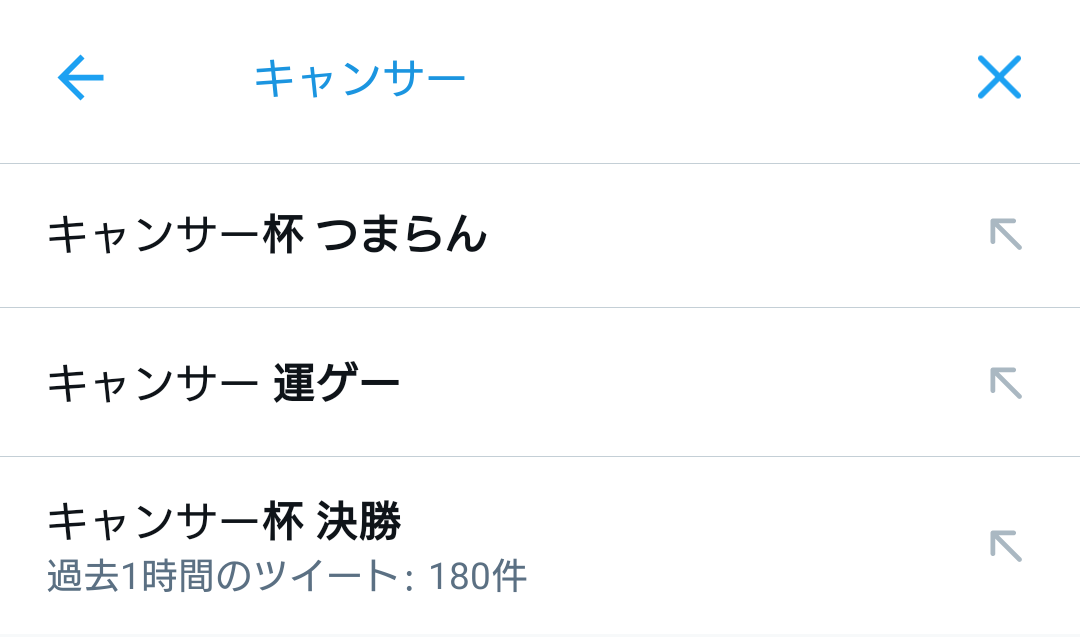The height and width of the screenshot is (637, 1080).
Task: Fill search with キャンサー杯 つまらん via arrow icon
Action: [x=1006, y=234]
